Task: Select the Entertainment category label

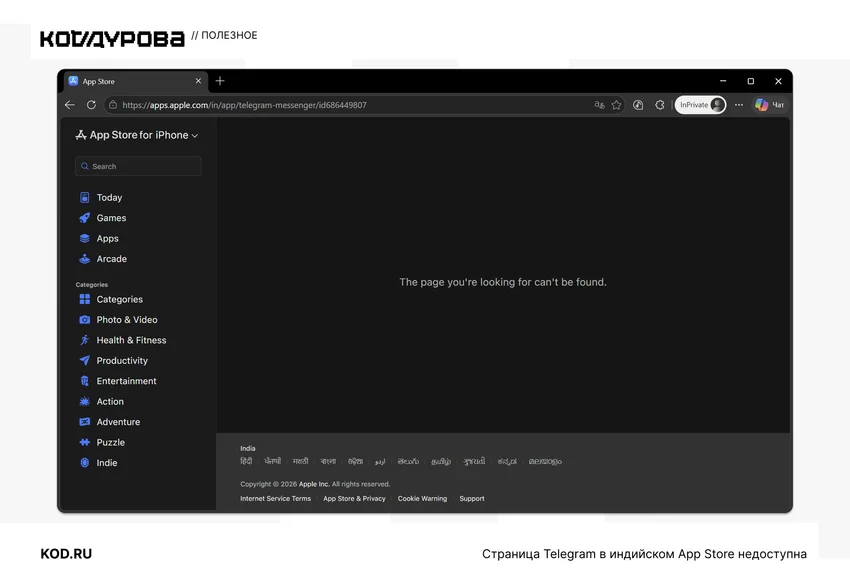Action: 126,381
